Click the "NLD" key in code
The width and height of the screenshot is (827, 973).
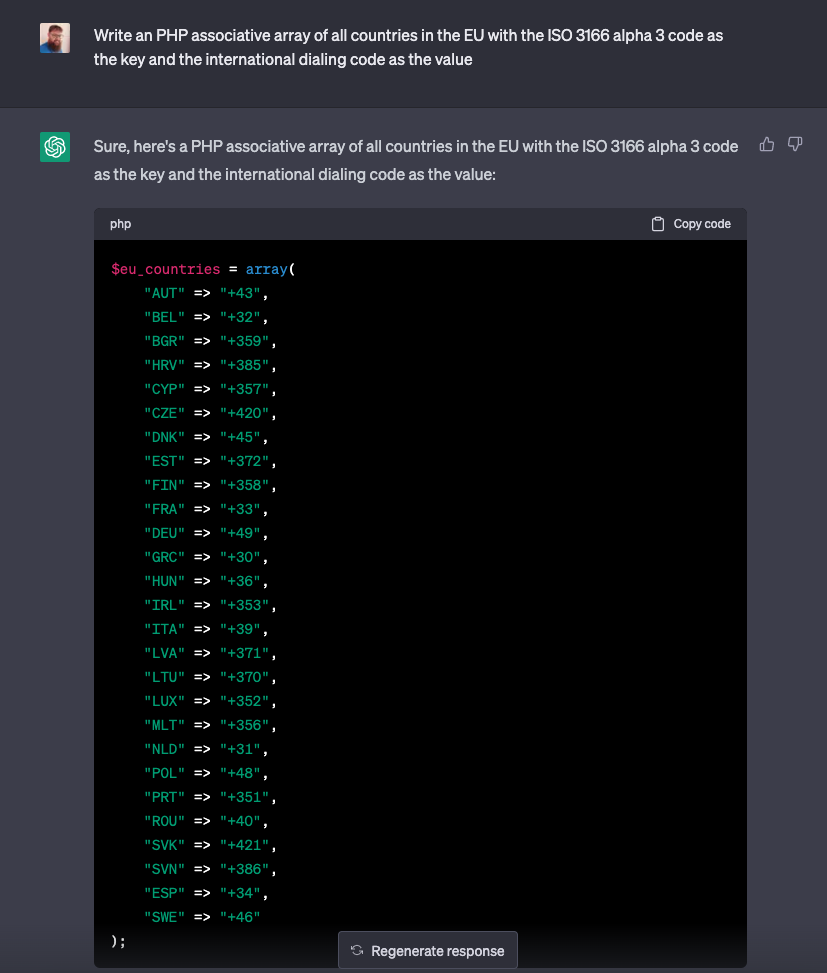coord(164,750)
